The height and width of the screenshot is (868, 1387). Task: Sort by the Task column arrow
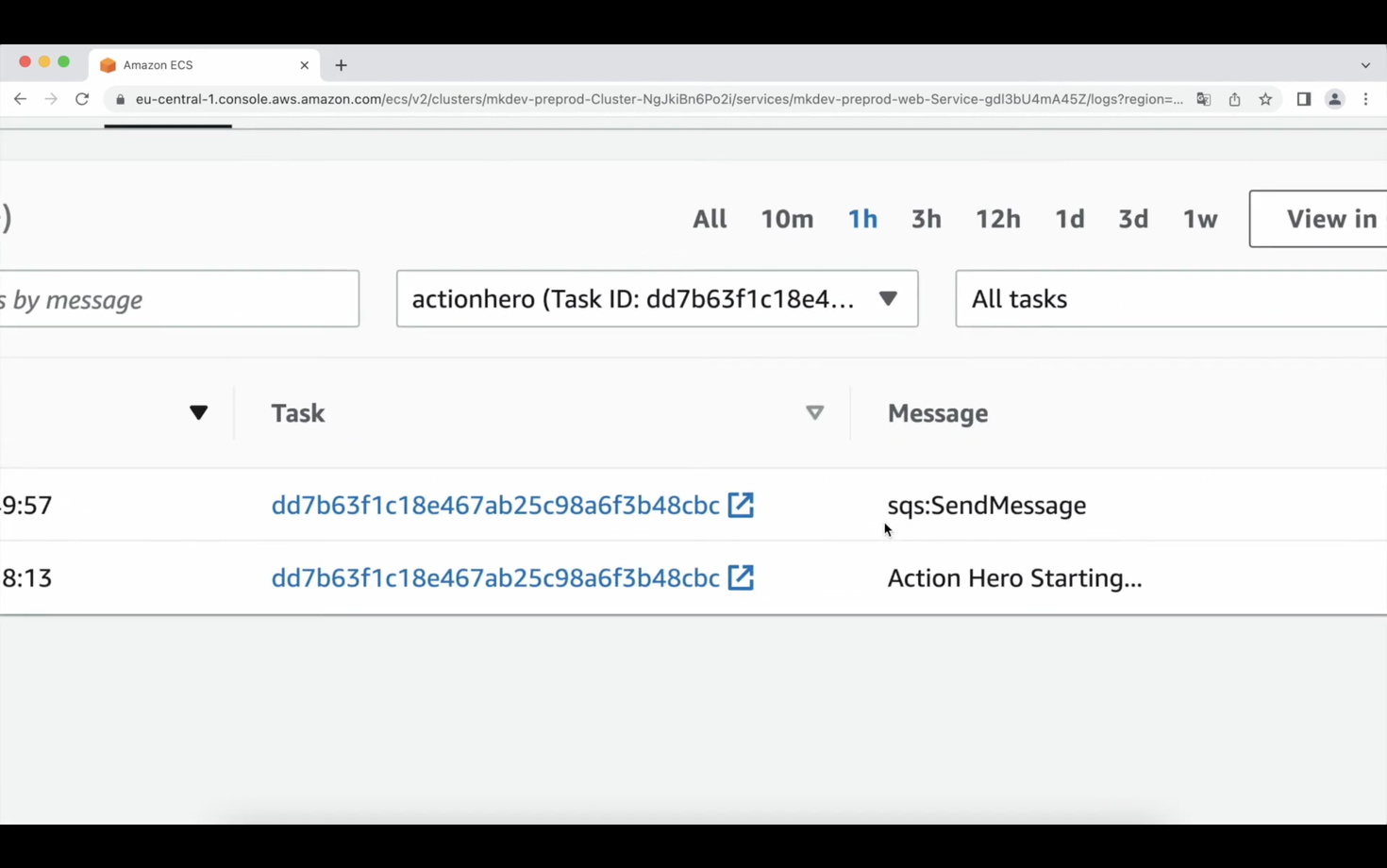click(x=814, y=413)
